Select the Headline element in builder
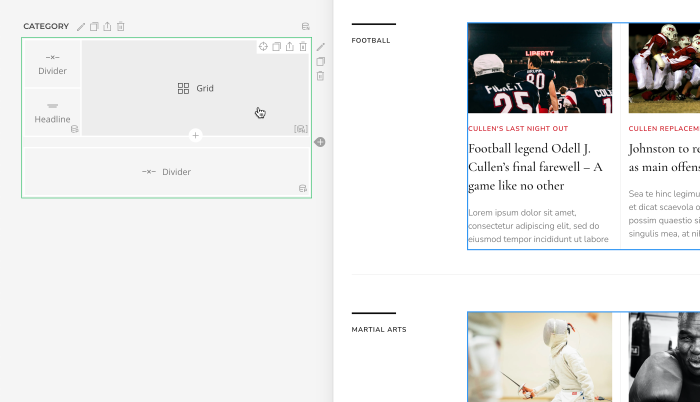Viewport: 700px width, 402px height. [52, 112]
